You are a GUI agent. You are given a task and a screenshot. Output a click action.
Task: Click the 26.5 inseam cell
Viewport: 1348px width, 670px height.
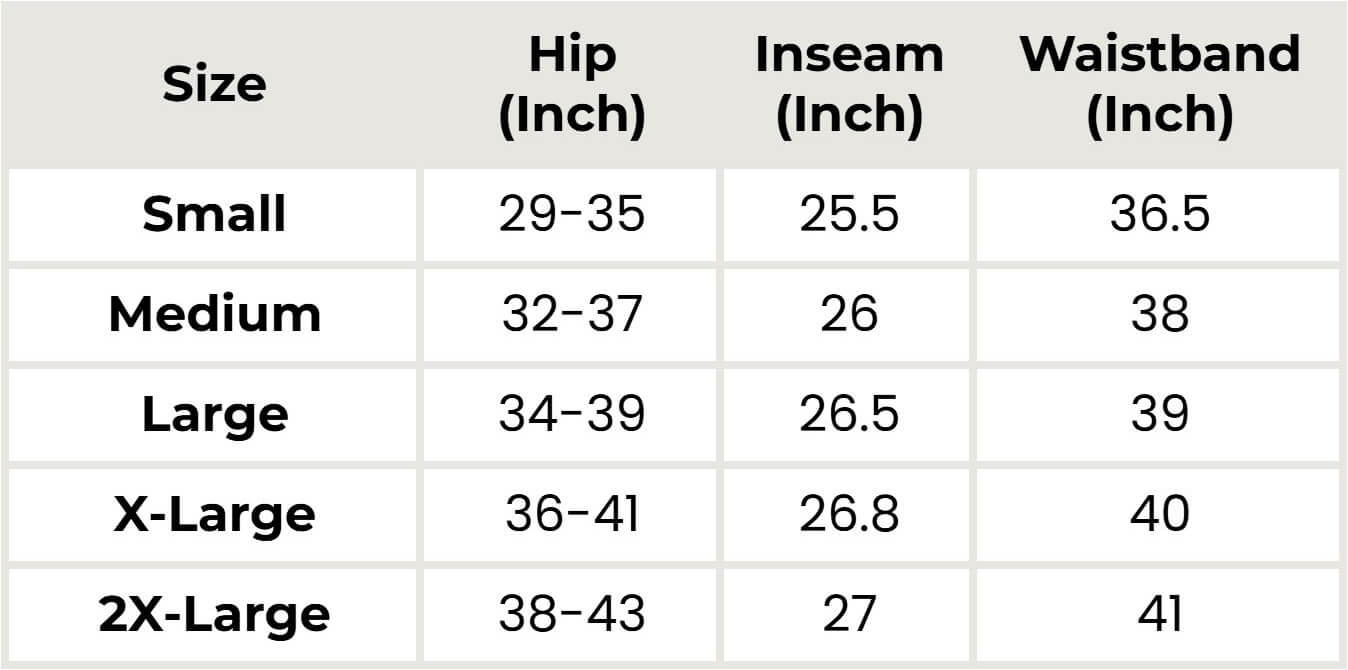point(848,415)
